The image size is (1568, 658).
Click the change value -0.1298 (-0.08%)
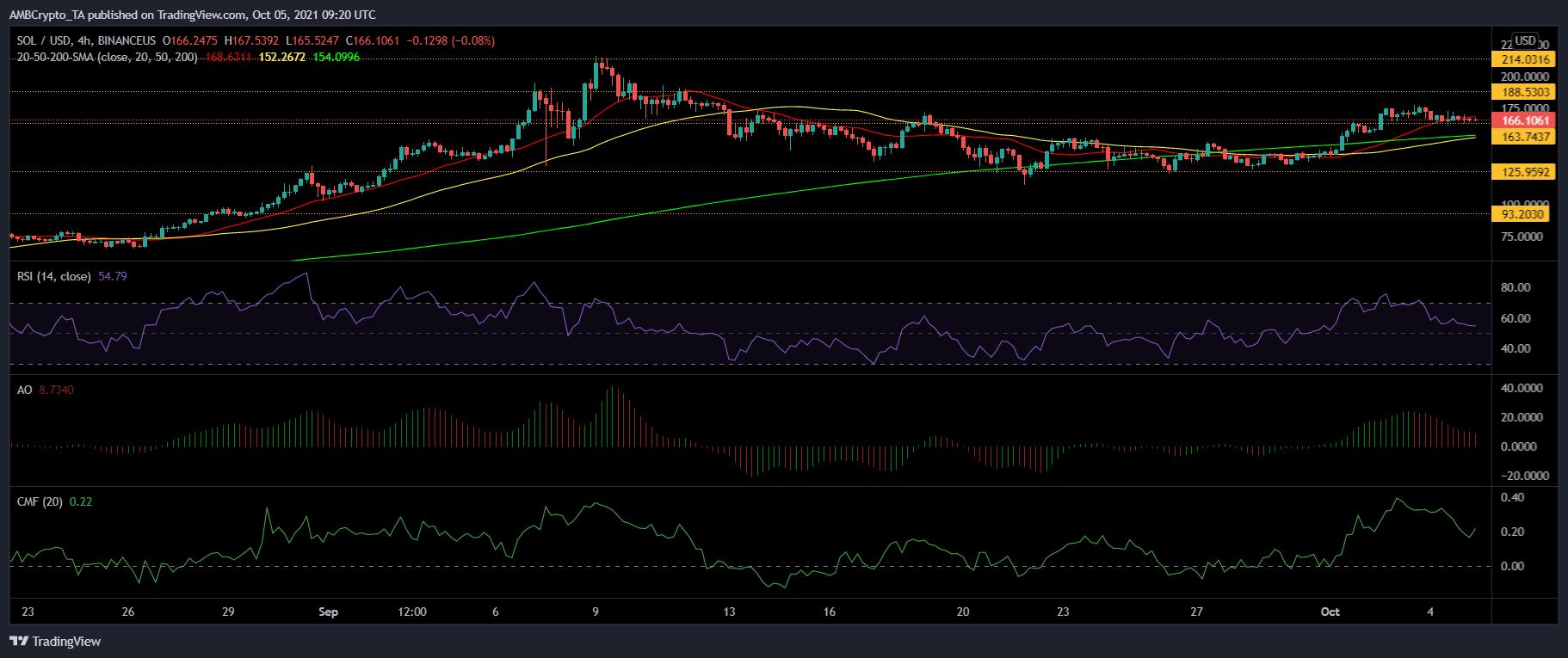(450, 40)
